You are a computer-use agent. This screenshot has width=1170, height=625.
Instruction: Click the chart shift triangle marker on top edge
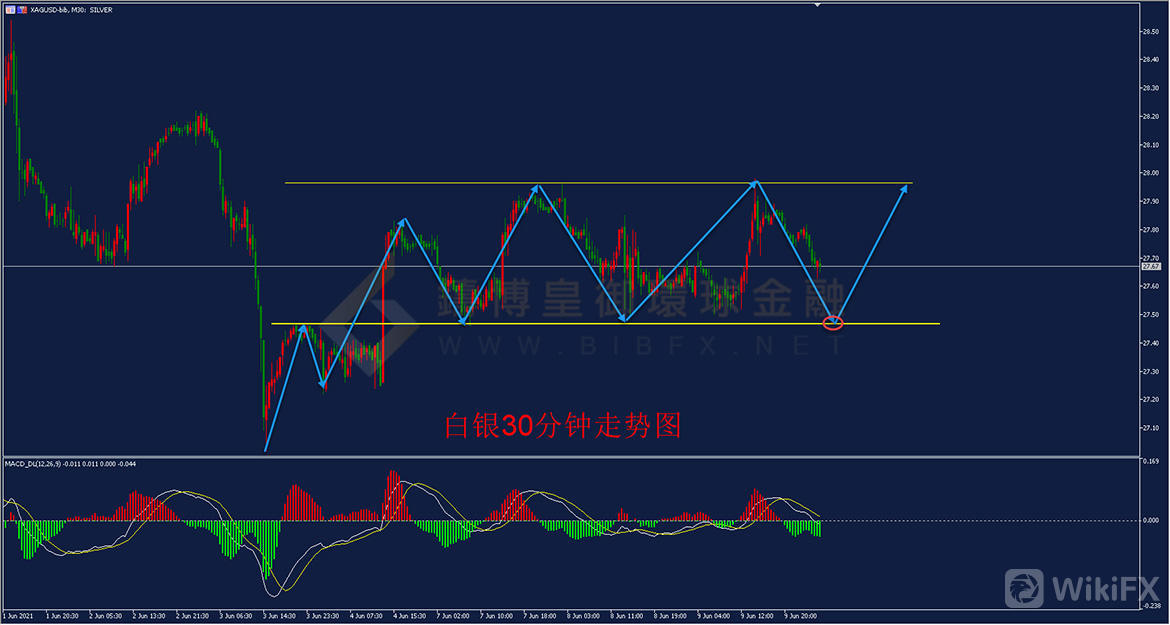[817, 6]
